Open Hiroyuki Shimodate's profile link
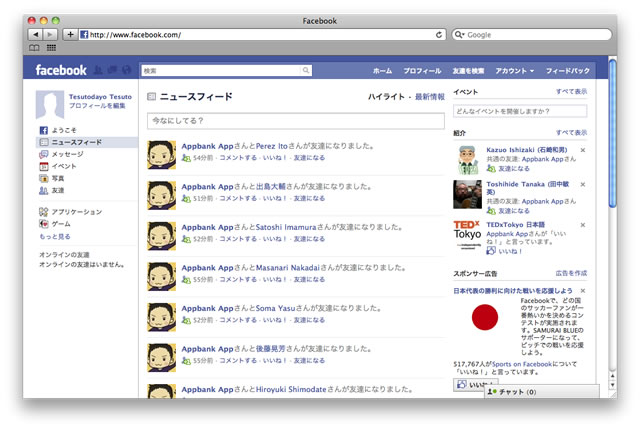Screen dimensions: 640x430 pos(291,389)
